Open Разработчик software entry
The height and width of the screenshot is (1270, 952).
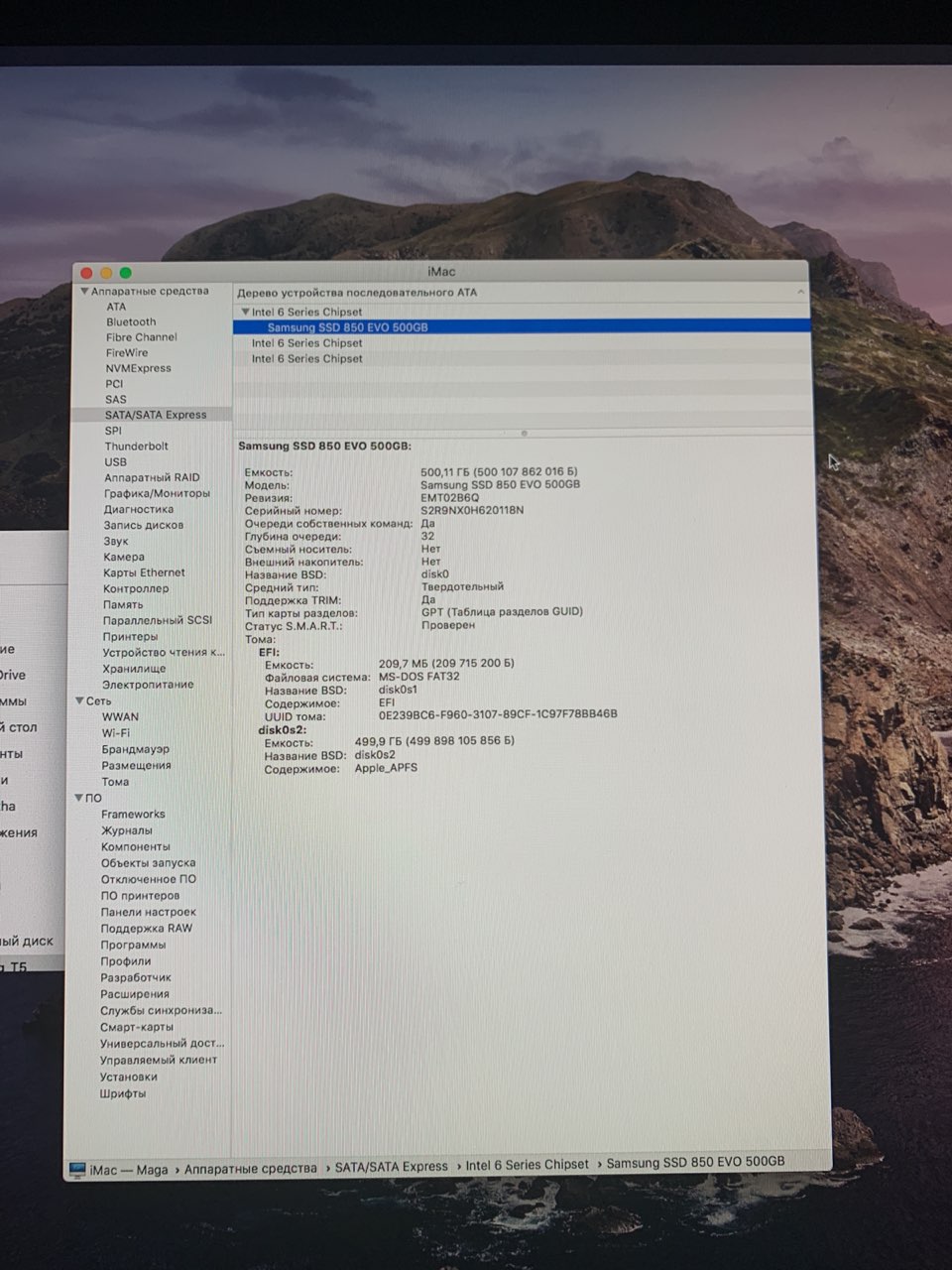click(x=135, y=977)
